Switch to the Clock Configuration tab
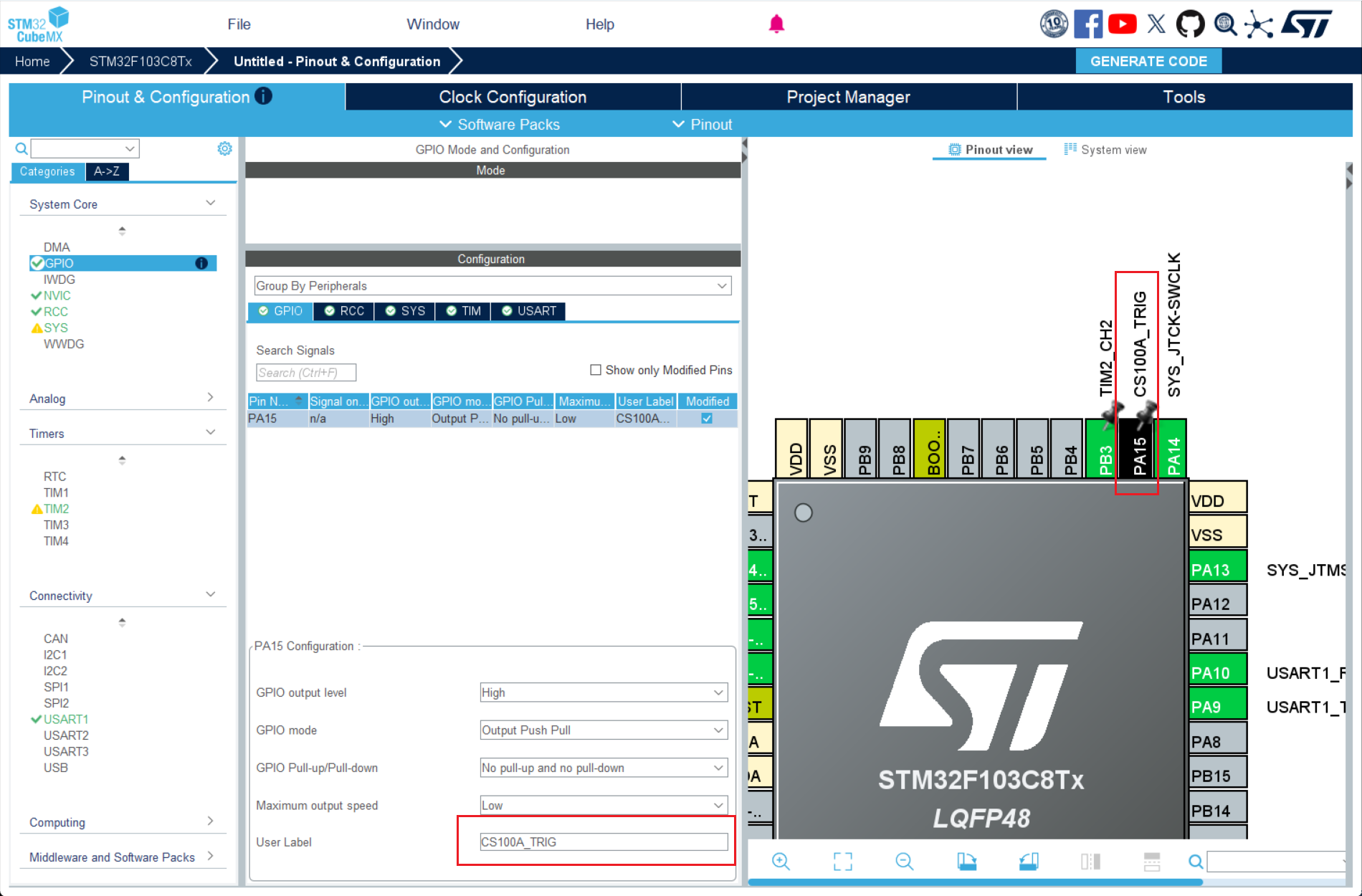The height and width of the screenshot is (896, 1362). pyautogui.click(x=513, y=97)
